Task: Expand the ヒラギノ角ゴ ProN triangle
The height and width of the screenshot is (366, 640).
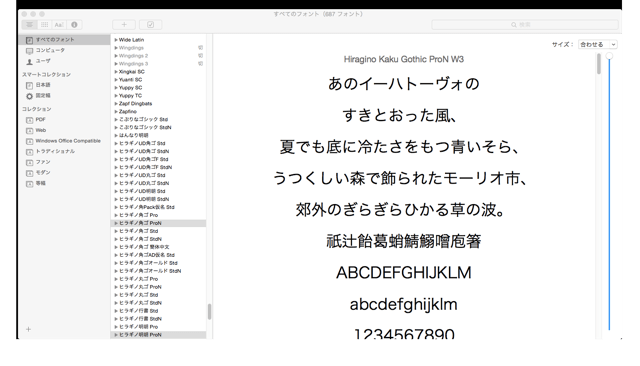Action: (116, 223)
